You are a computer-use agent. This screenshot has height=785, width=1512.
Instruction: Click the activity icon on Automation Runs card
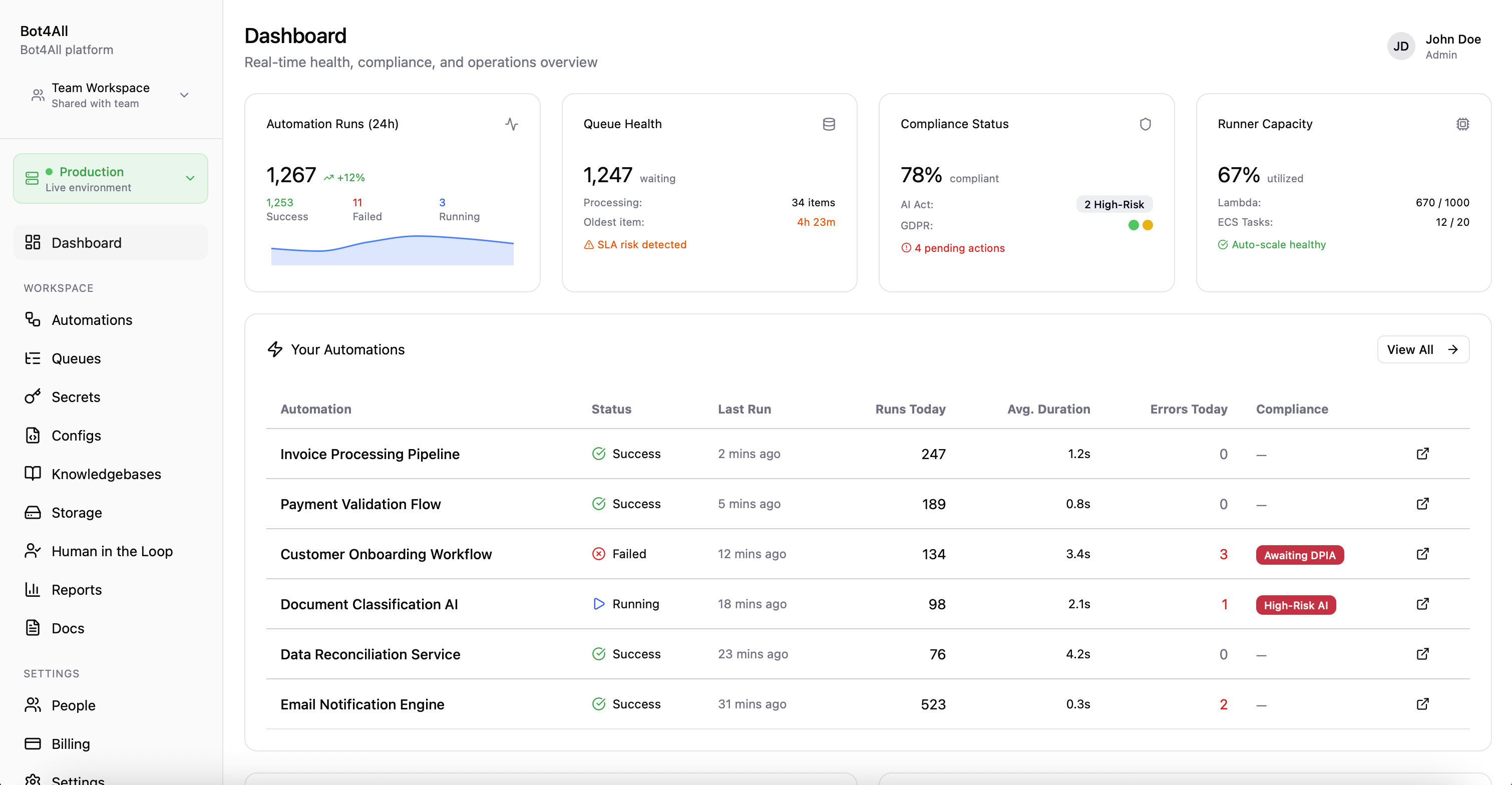tap(511, 125)
